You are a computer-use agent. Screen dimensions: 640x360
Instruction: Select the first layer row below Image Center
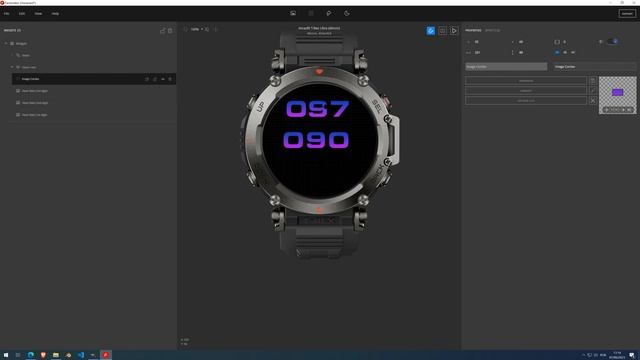94,91
